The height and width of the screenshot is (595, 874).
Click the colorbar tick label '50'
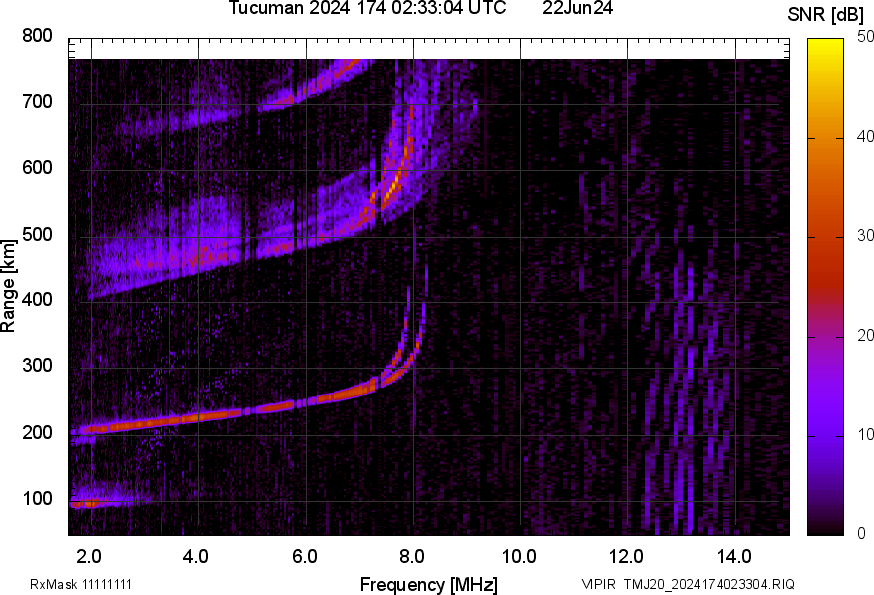[865, 37]
